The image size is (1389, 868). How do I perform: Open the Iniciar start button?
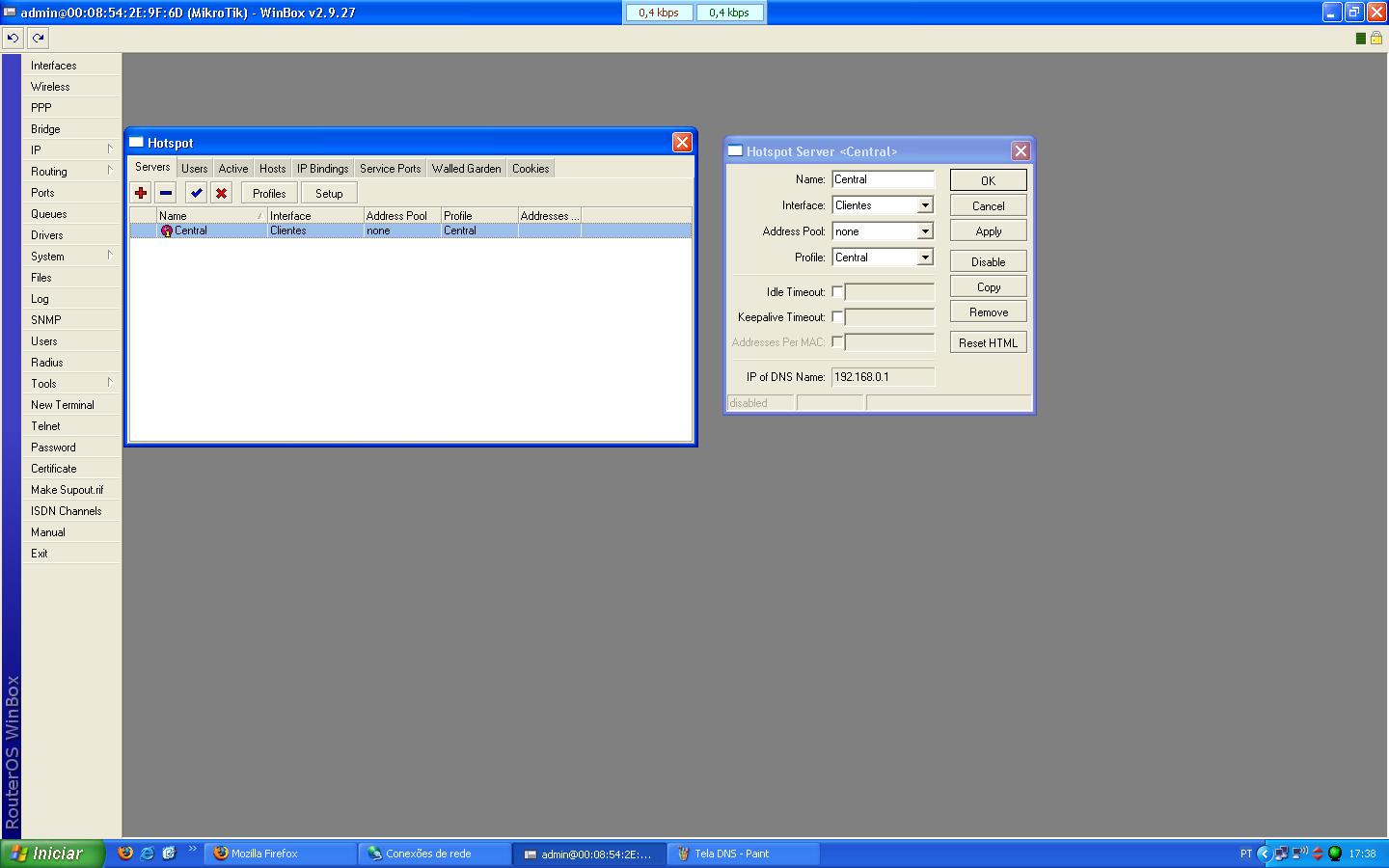point(52,854)
